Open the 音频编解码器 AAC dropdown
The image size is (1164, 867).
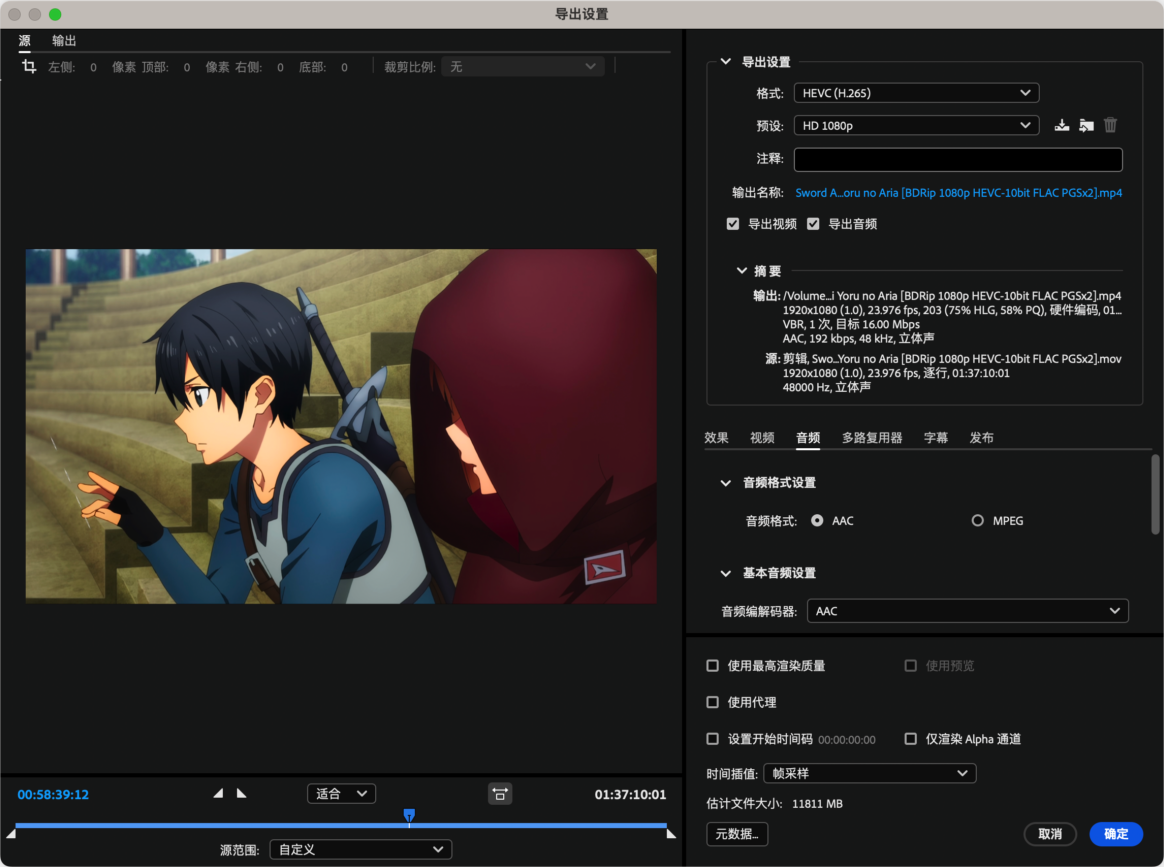coord(967,611)
